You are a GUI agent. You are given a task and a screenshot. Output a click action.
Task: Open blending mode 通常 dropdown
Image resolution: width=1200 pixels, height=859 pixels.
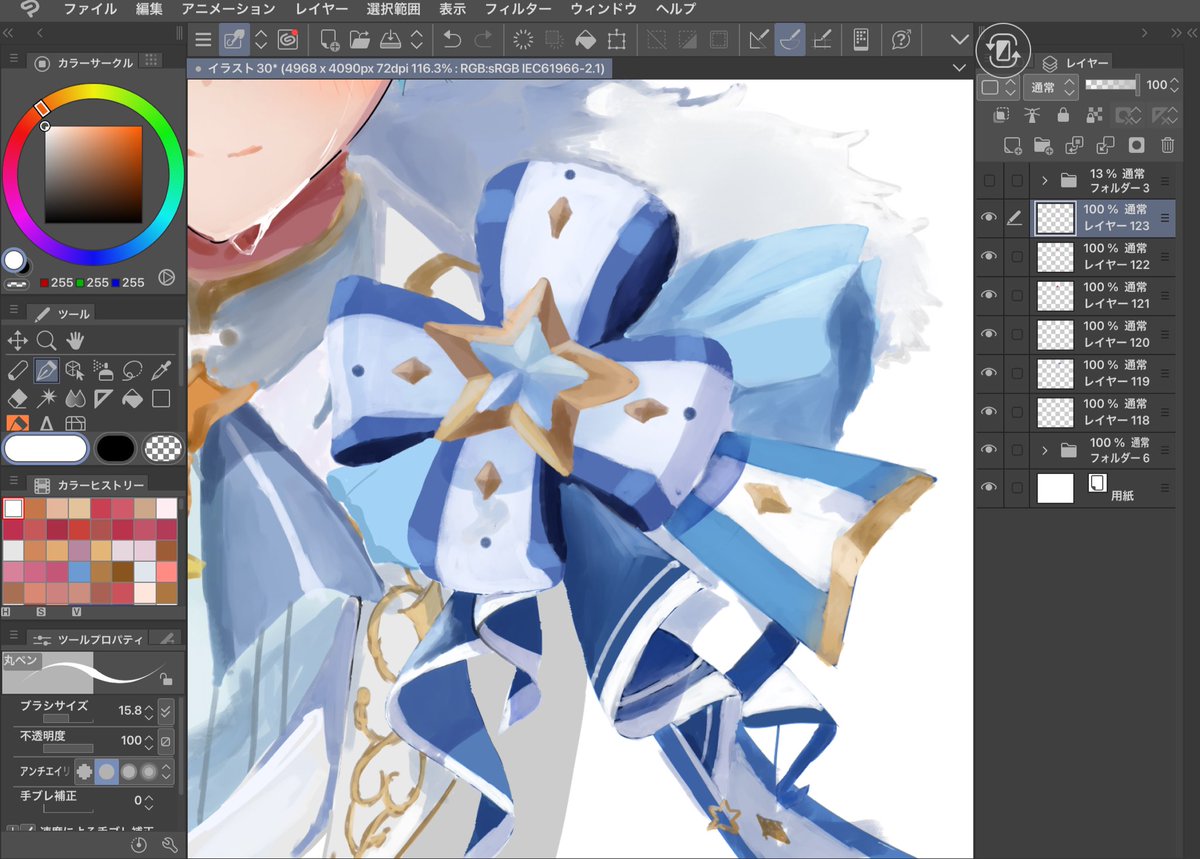(1049, 87)
